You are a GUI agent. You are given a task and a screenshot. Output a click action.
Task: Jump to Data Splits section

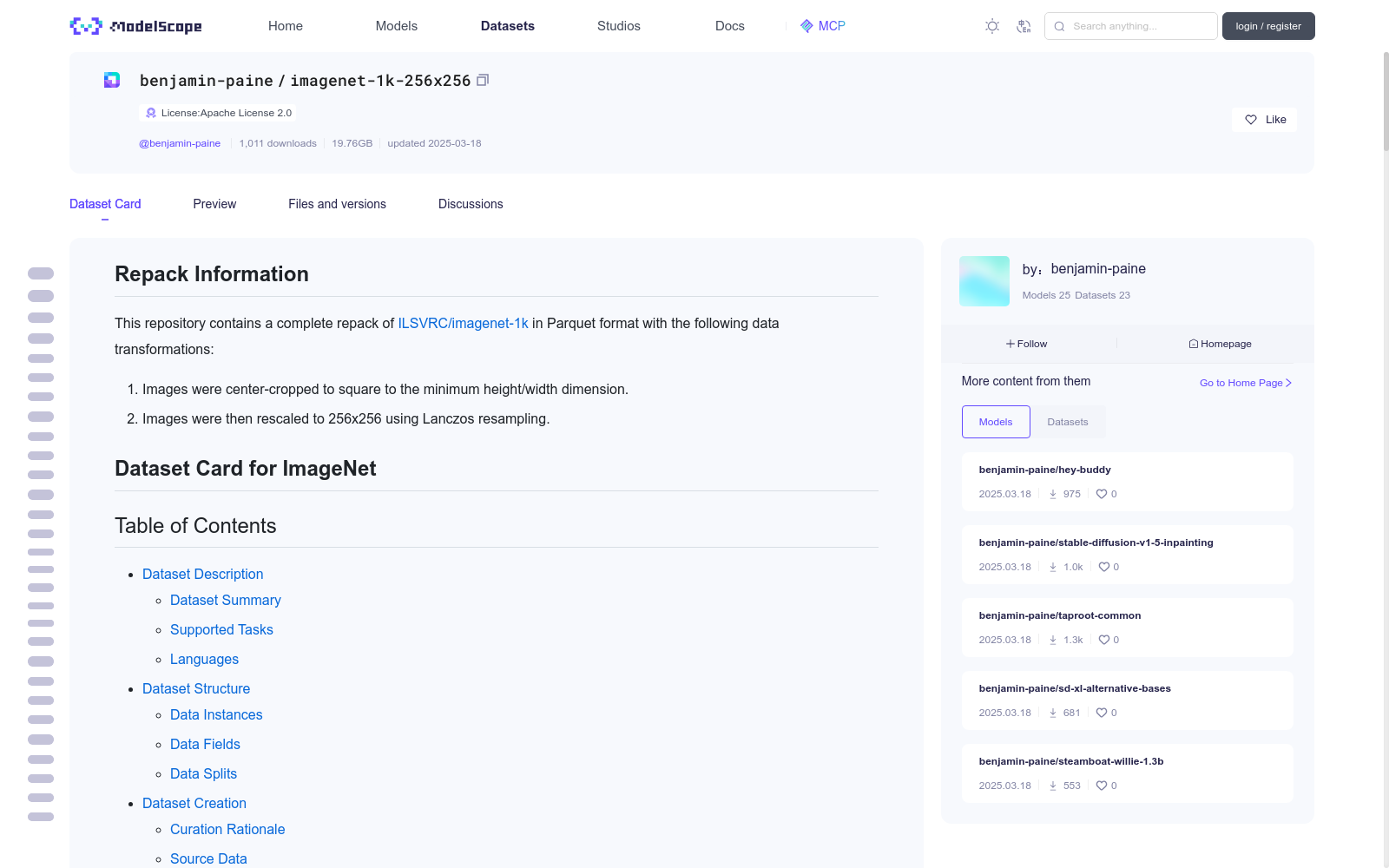click(x=203, y=773)
